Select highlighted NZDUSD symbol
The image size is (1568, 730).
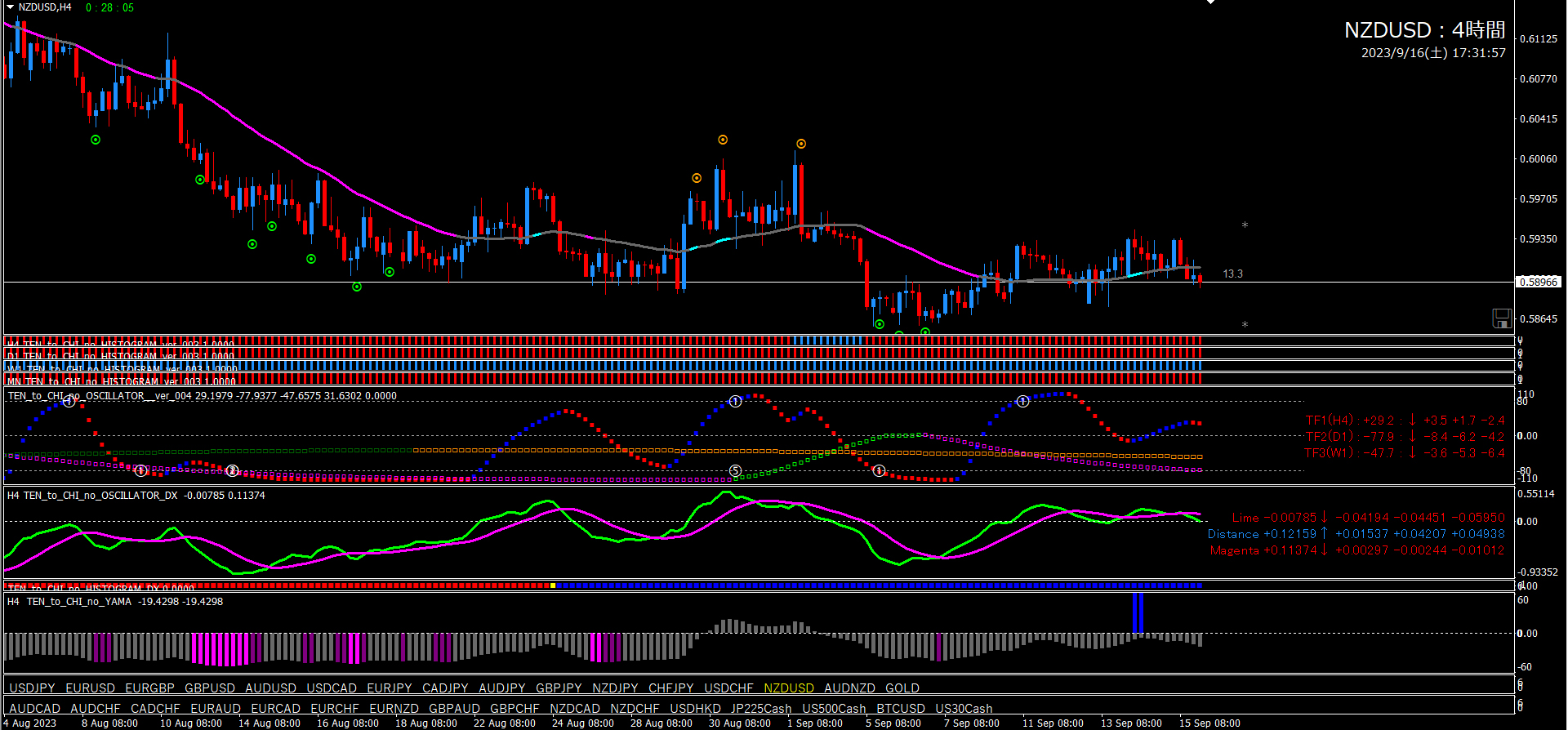(x=789, y=688)
